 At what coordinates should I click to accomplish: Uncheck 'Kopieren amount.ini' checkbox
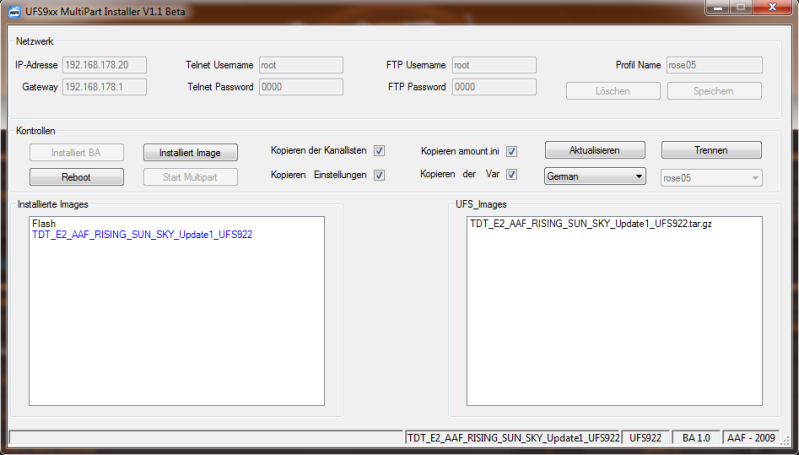click(511, 151)
